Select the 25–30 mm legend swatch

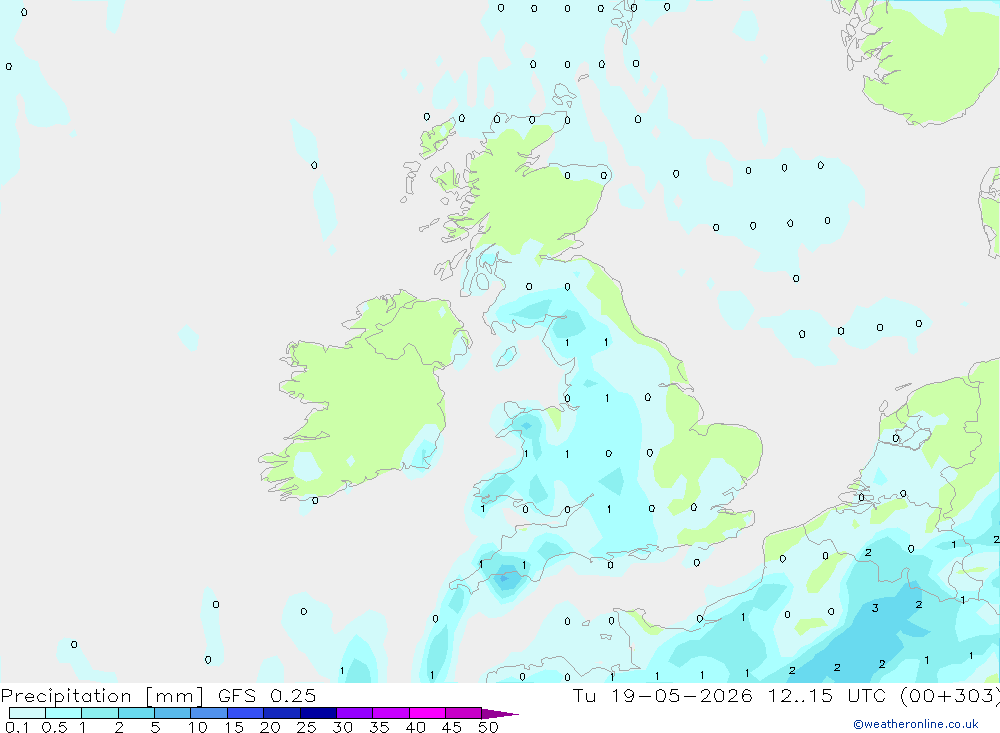318,713
